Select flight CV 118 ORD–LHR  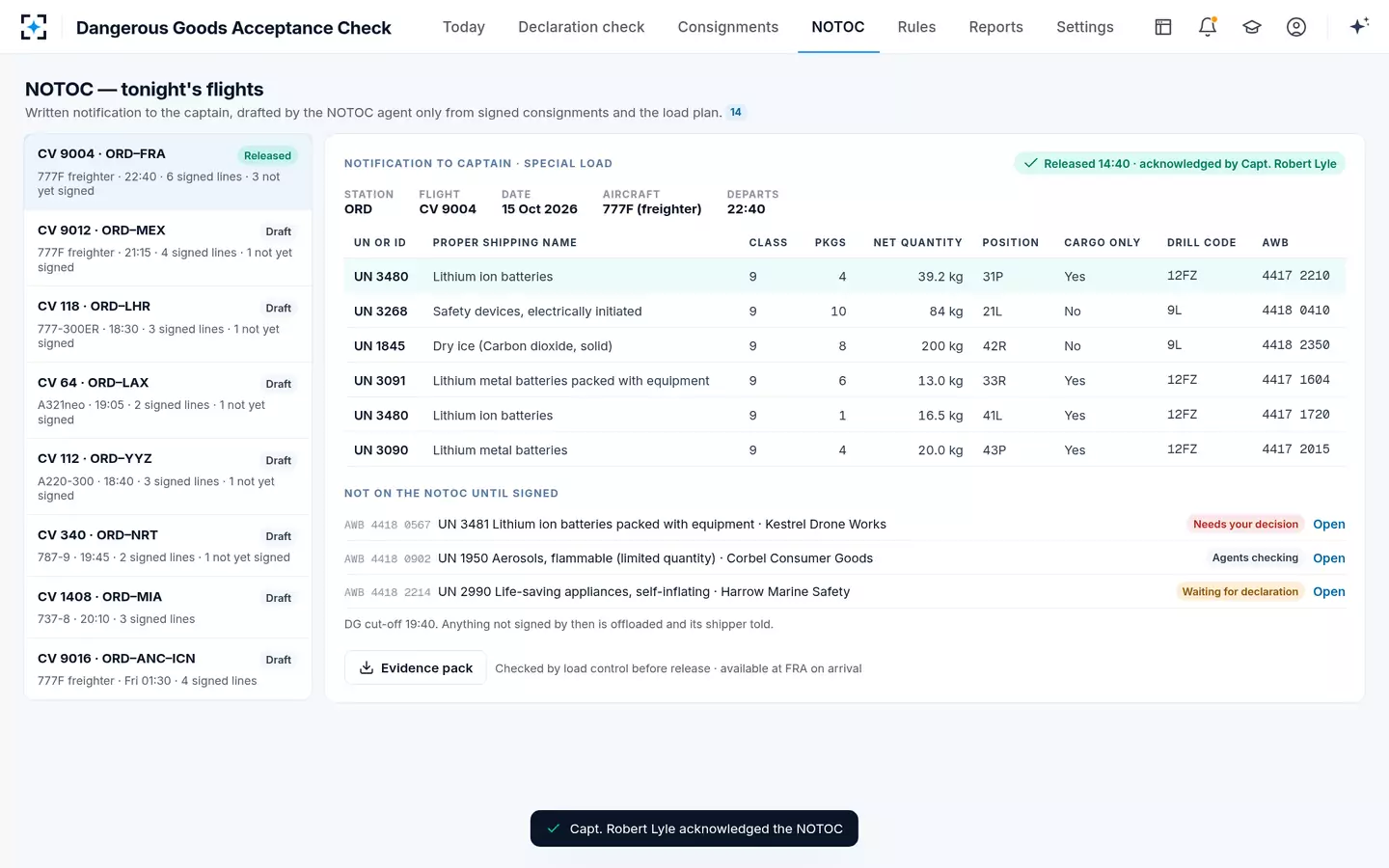tap(168, 324)
